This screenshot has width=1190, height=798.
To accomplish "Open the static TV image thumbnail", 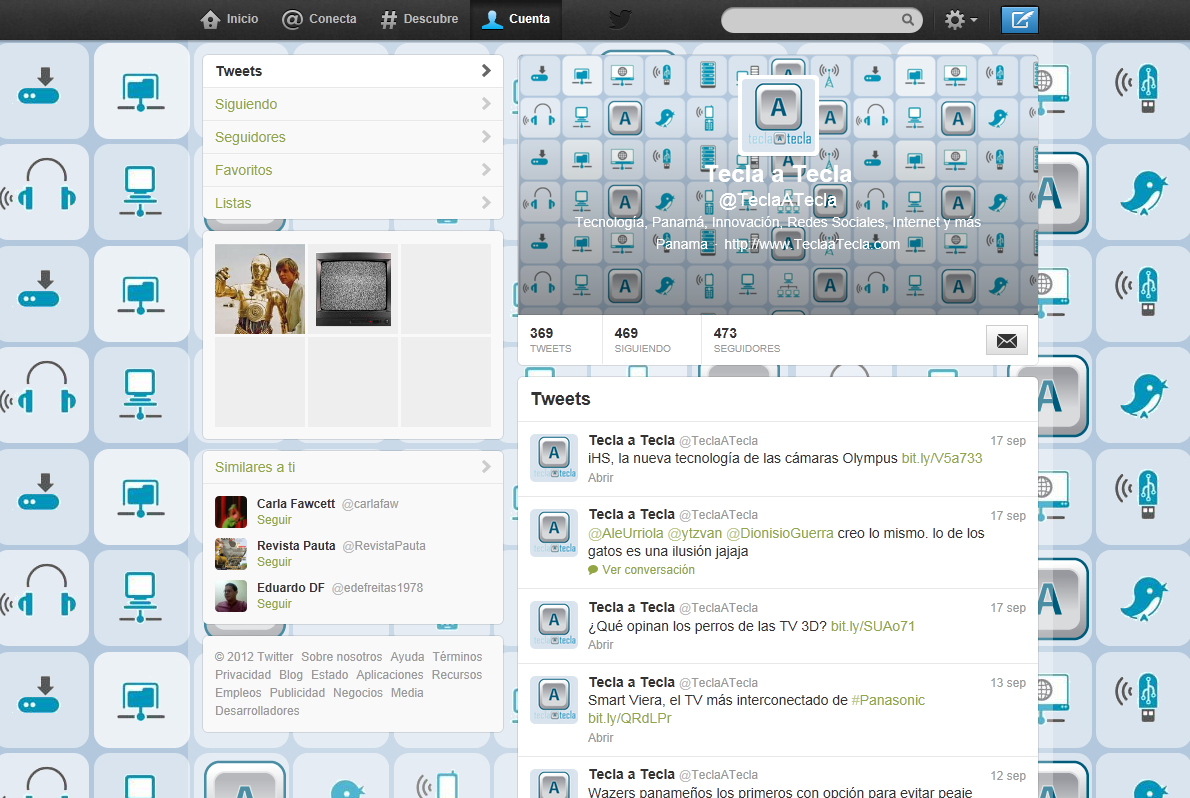I will pyautogui.click(x=353, y=289).
